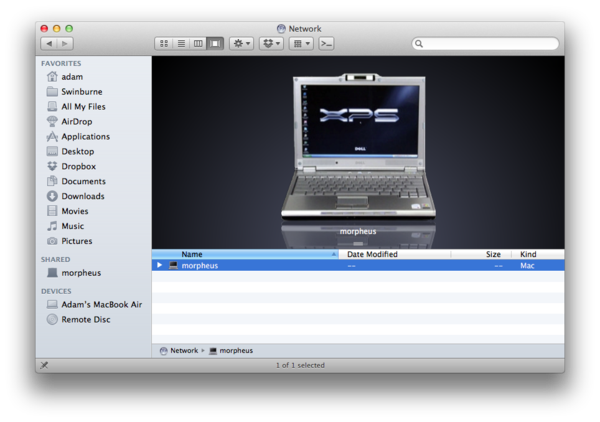Open the gear Action menu
This screenshot has height=422, width=600.
pos(241,44)
